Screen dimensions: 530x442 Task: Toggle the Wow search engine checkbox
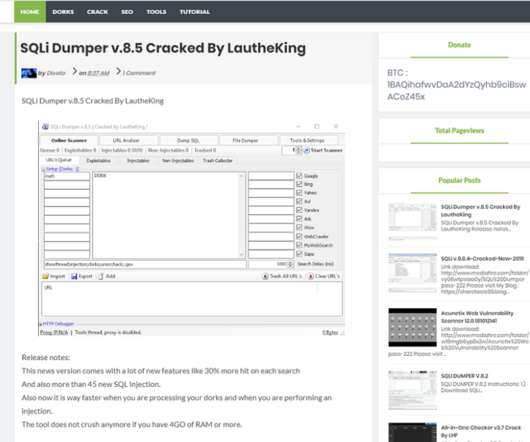[x=299, y=227]
